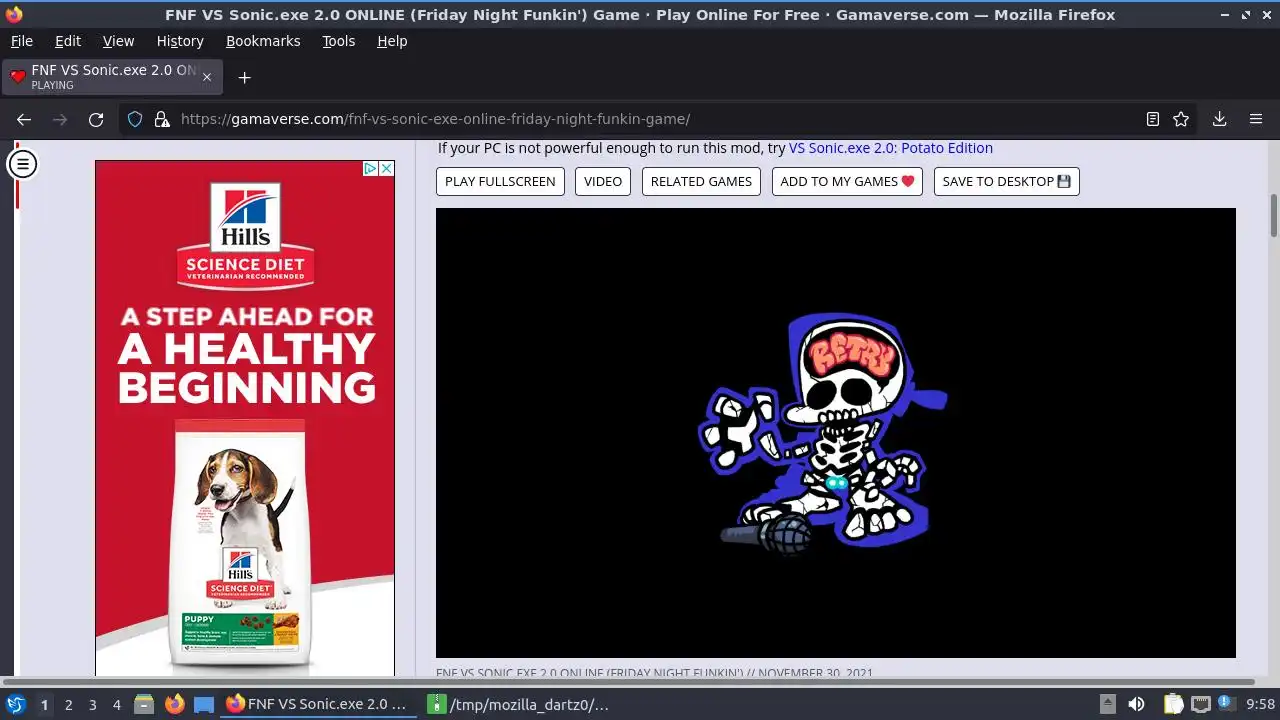Click PLAY FULLSCREEN button

click(x=500, y=181)
